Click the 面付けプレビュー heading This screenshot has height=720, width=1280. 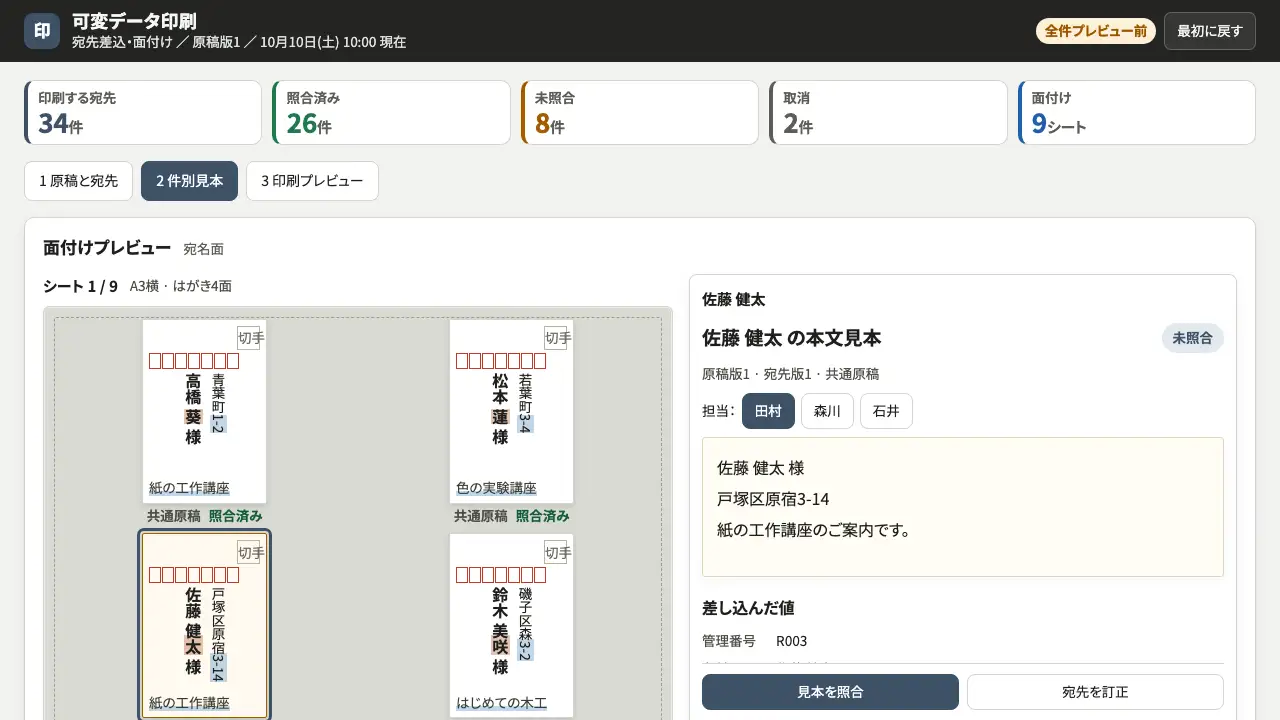pyautogui.click(x=107, y=248)
